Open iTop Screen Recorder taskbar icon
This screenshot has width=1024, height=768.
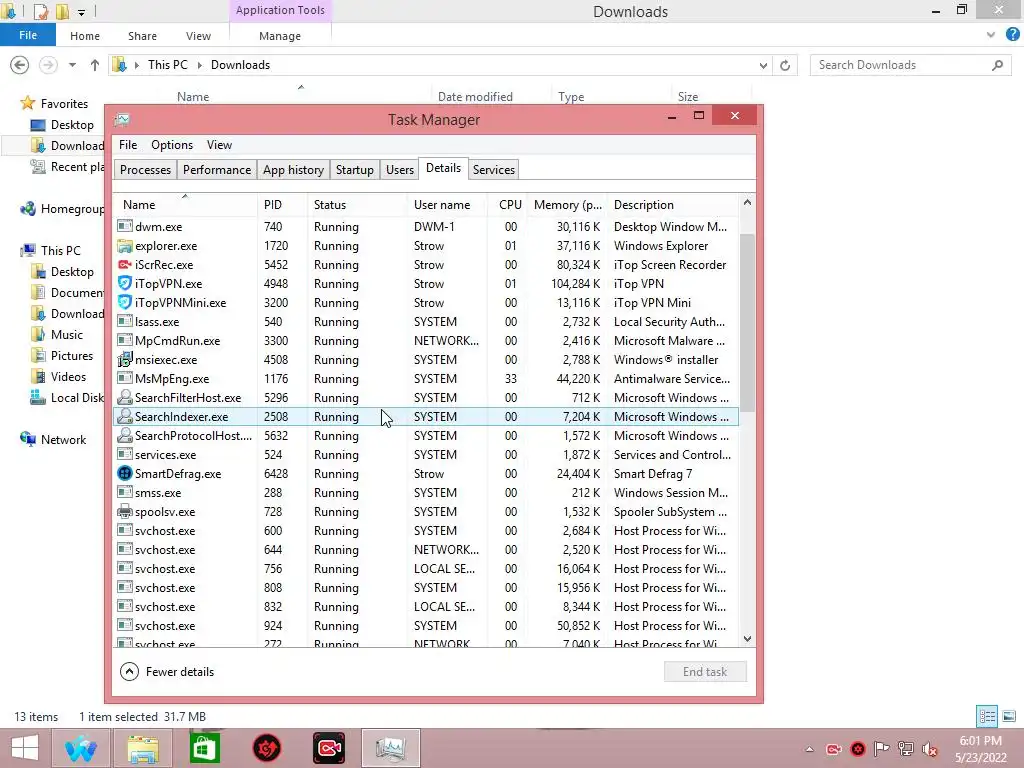coord(328,748)
